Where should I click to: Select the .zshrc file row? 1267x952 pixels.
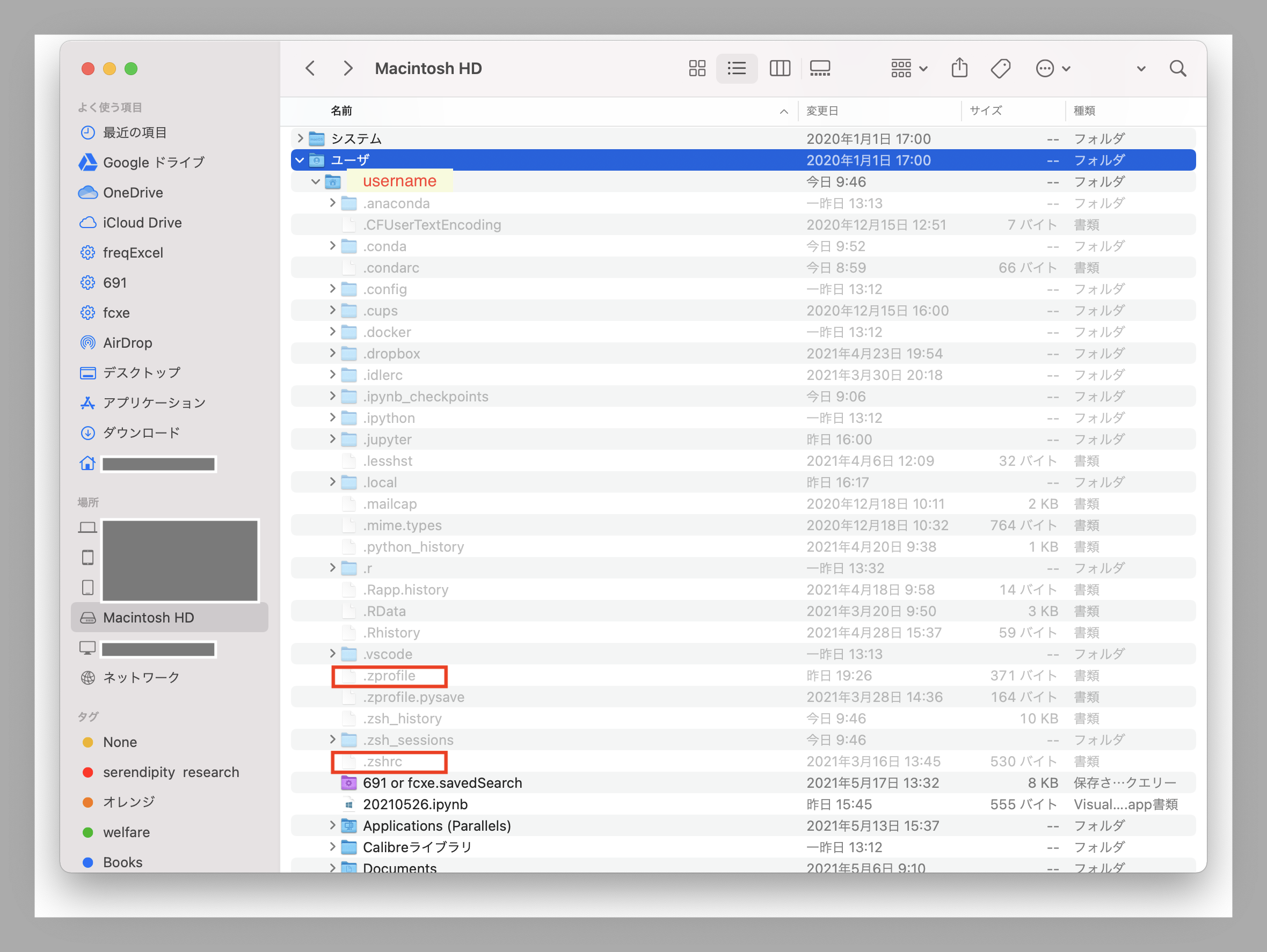coord(383,762)
